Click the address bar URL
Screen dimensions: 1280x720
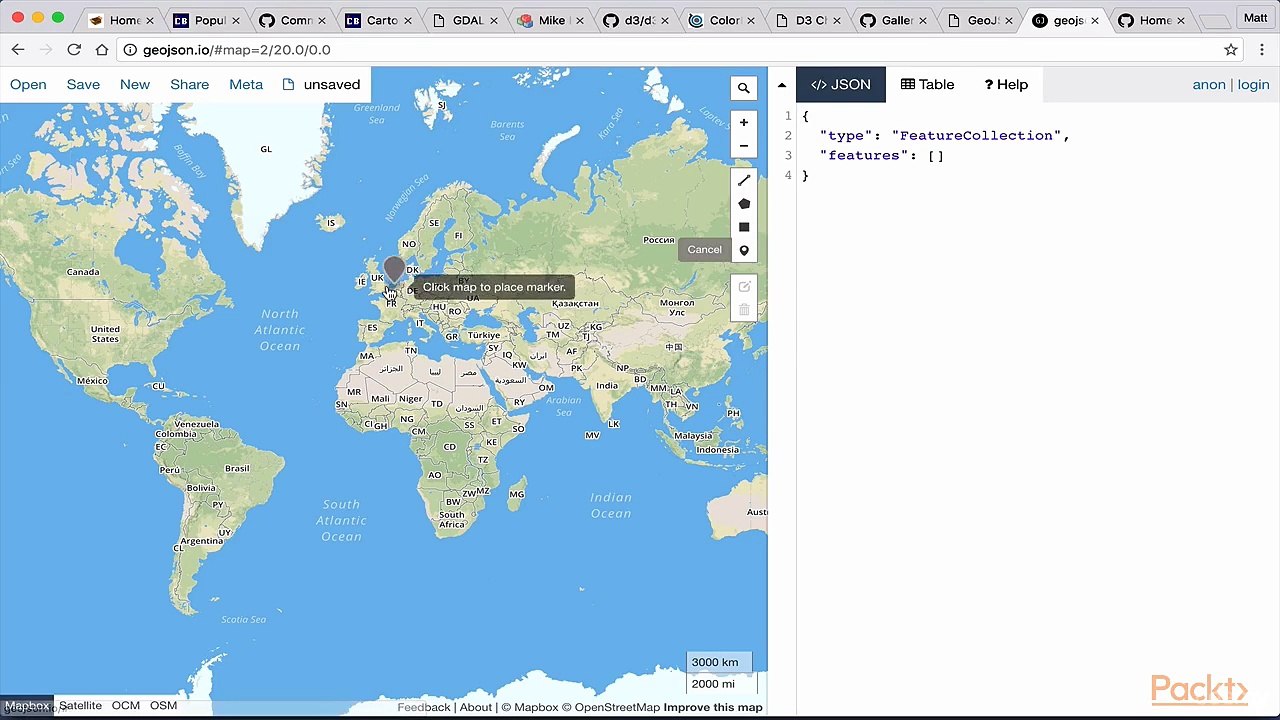tap(236, 50)
